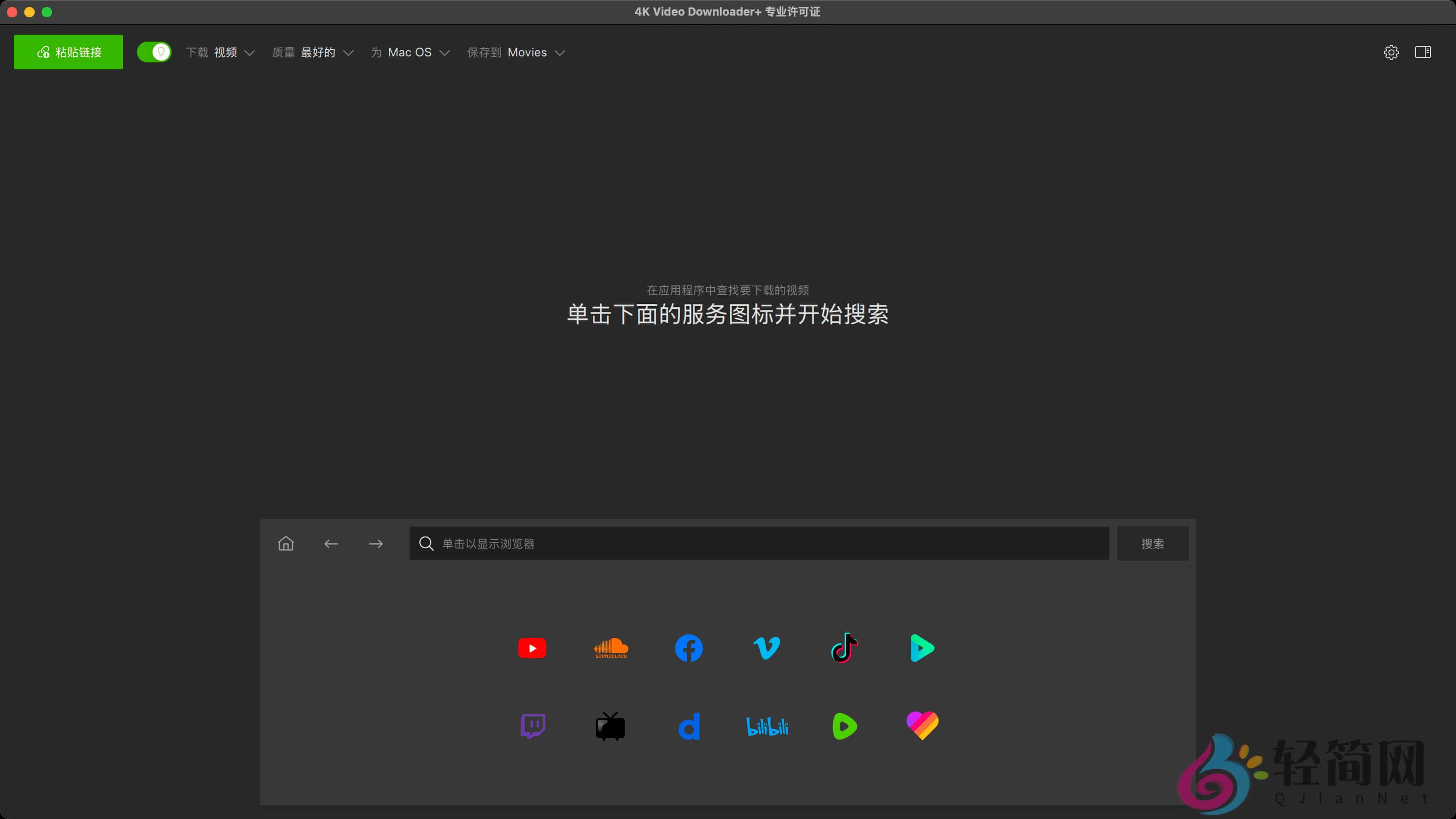Open application settings via gear icon
Screen dimensions: 1456x819
(1391, 52)
